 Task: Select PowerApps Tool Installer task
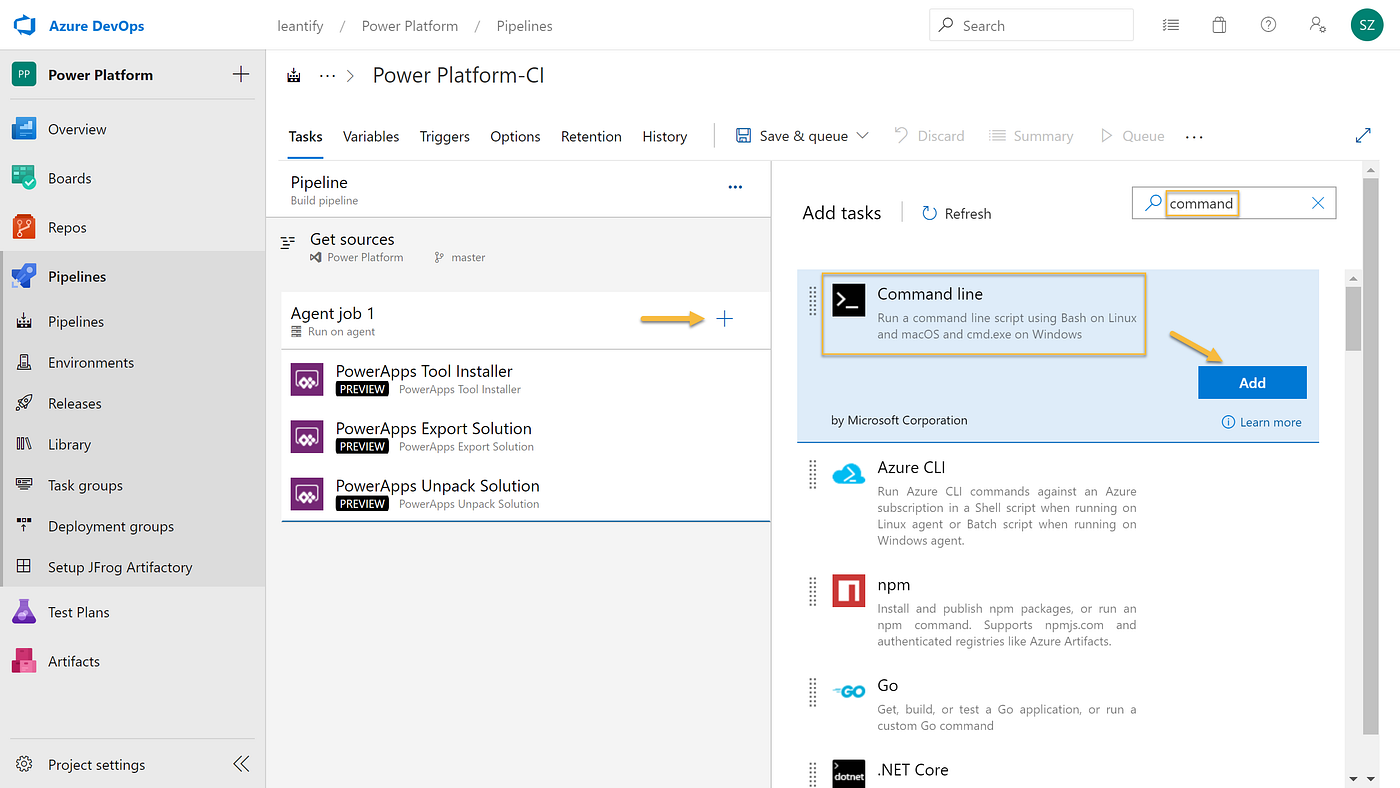click(526, 379)
